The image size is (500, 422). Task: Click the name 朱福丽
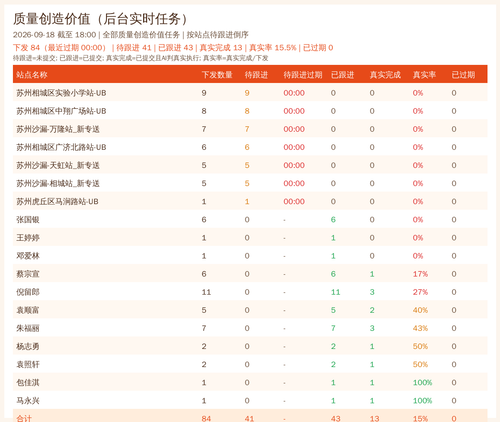tap(28, 328)
